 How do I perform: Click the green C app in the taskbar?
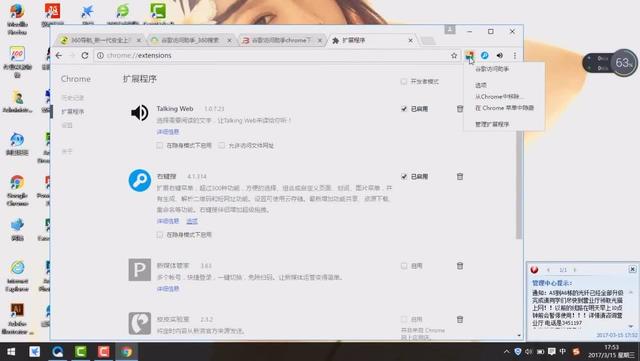(x=80, y=352)
